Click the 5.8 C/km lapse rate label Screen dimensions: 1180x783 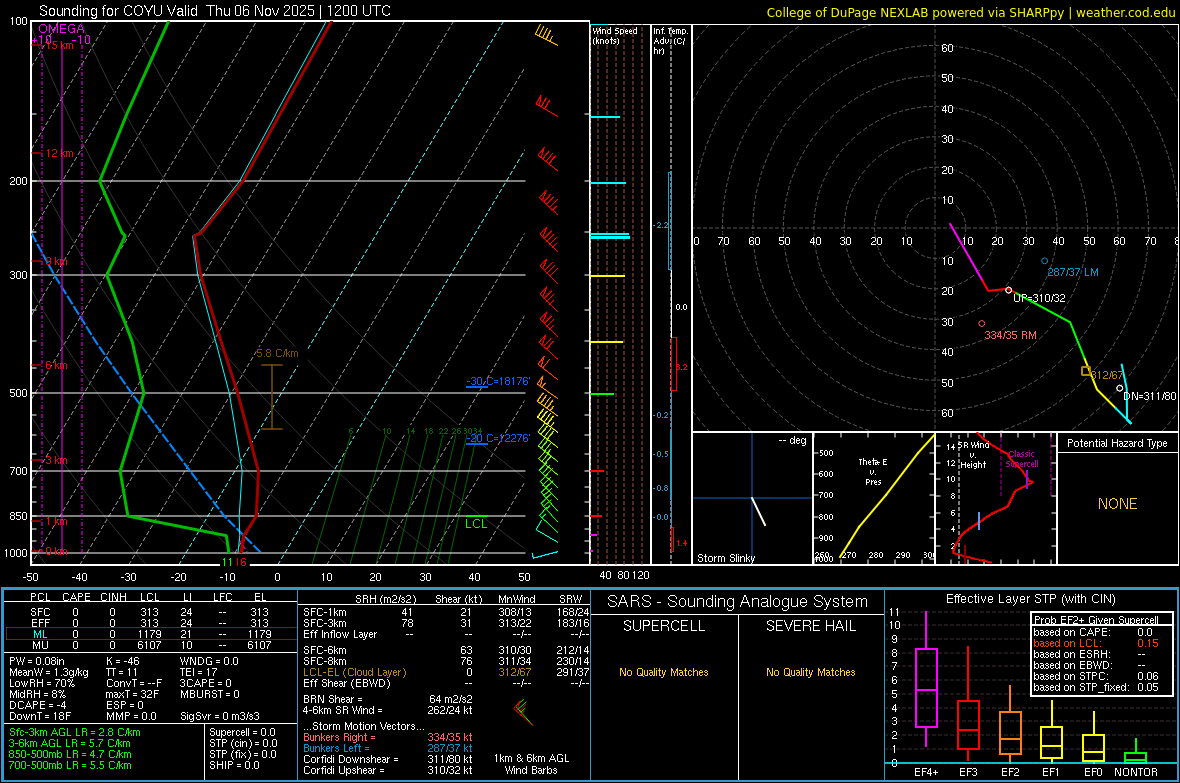(x=277, y=353)
